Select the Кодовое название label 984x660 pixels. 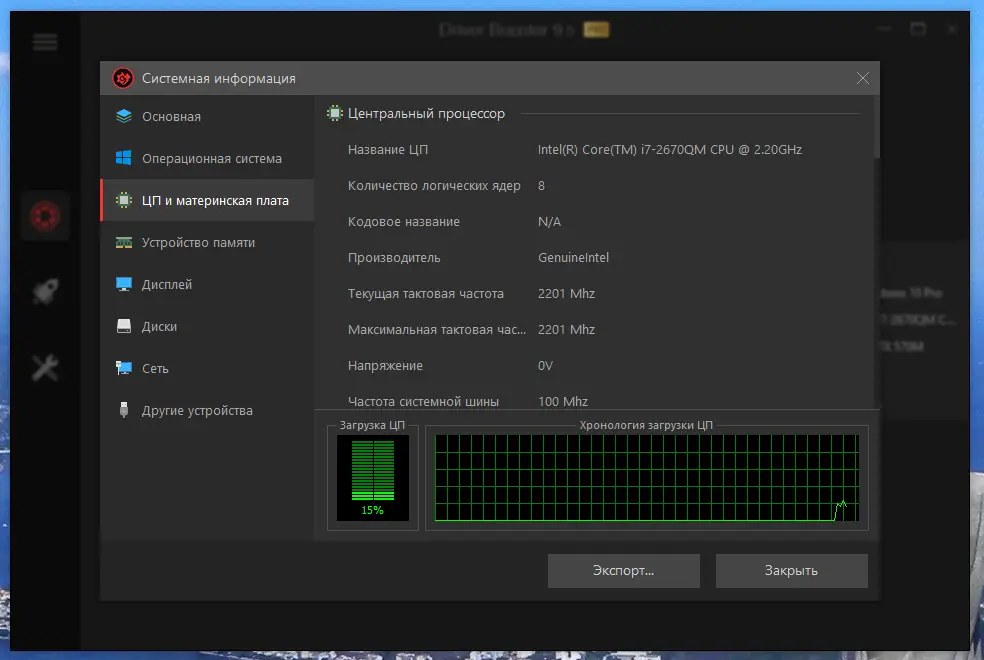coord(404,222)
